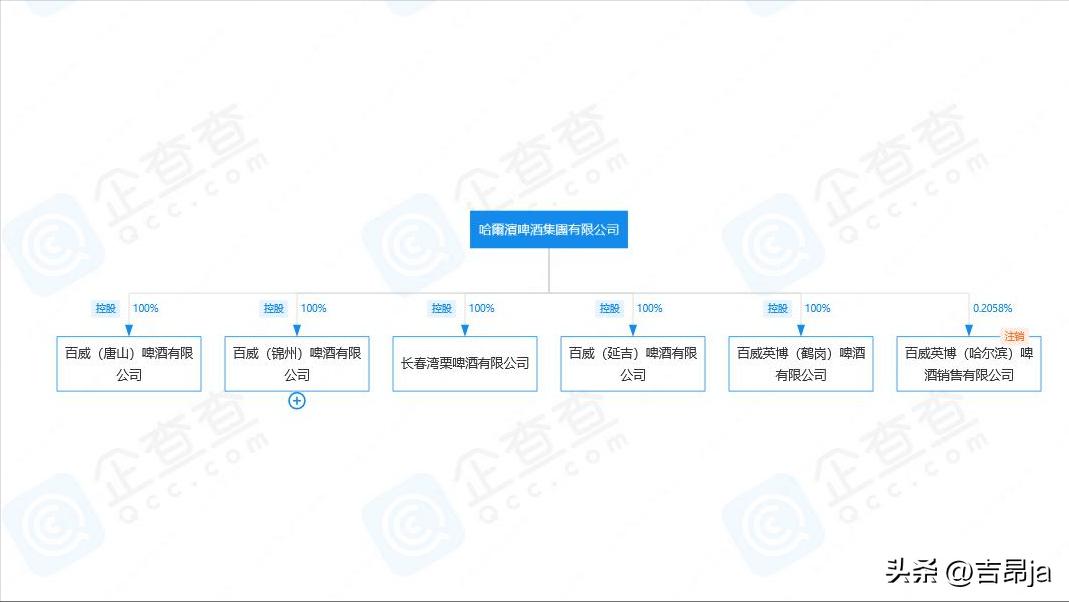Select the 百威（唐山）啤酒有限公司 company box
Viewport: 1069px width, 602px height.
(x=129, y=363)
